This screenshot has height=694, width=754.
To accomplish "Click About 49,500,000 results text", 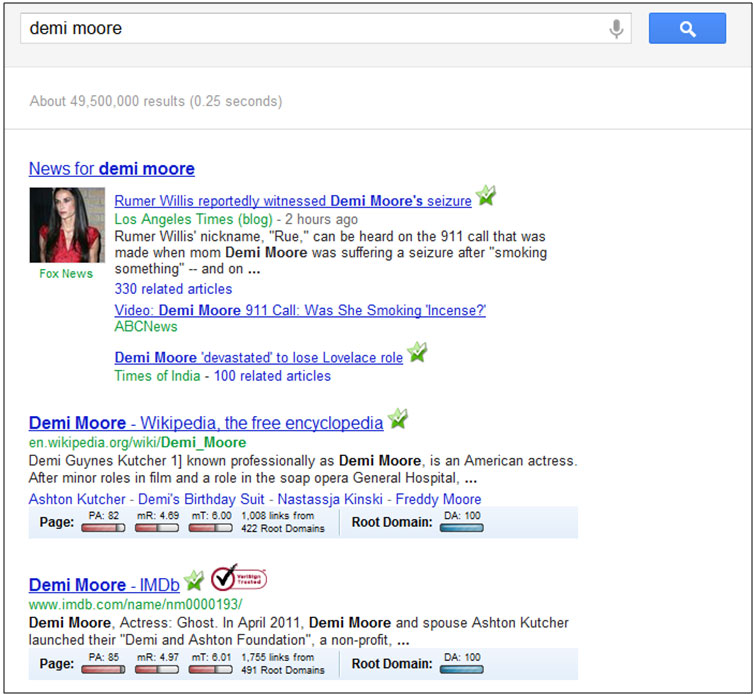I will click(x=156, y=101).
